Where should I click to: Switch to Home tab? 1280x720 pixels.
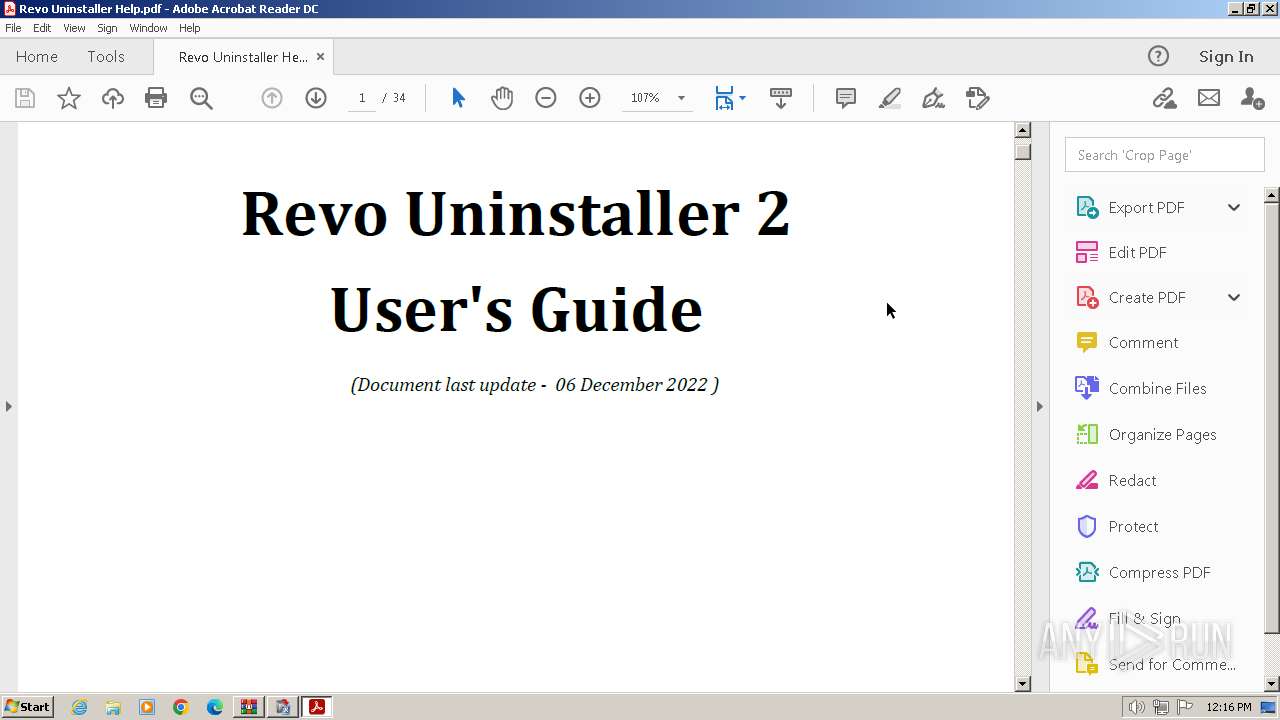tap(37, 57)
